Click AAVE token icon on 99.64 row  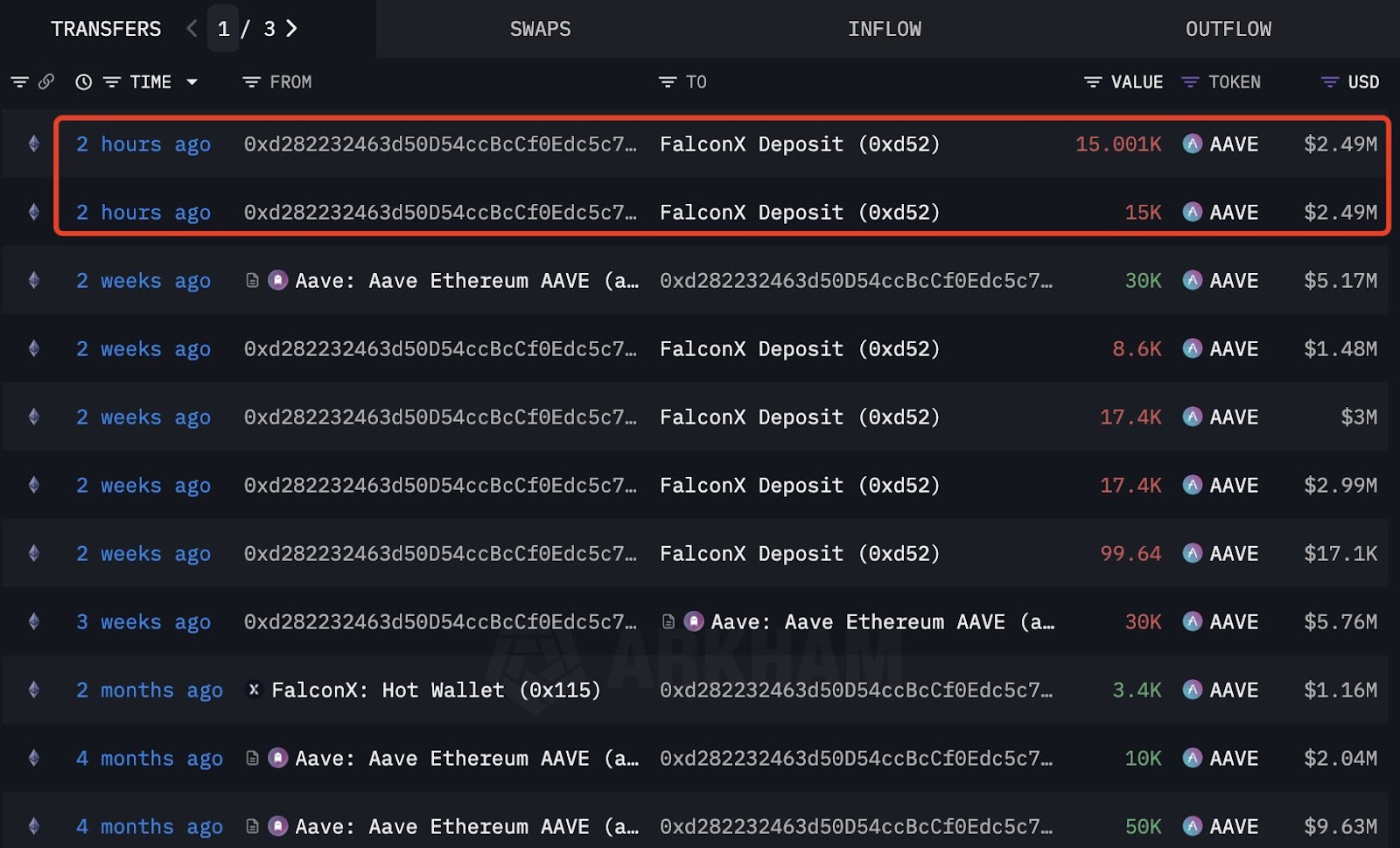click(x=1192, y=553)
